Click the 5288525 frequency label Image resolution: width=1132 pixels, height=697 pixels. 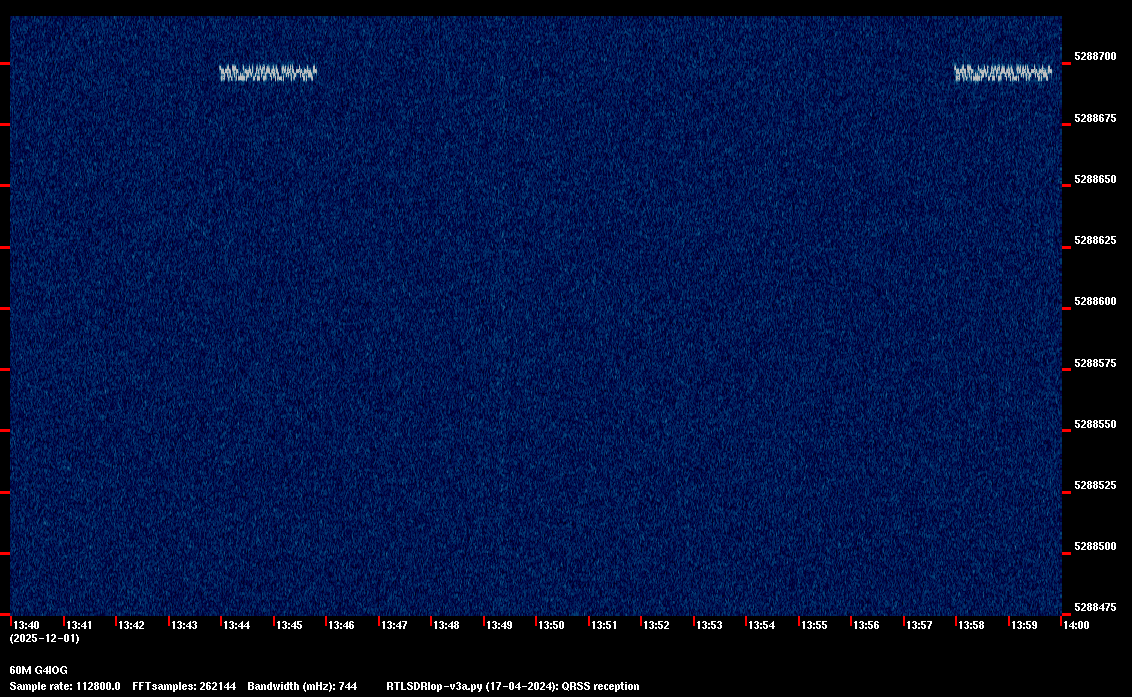(x=1095, y=485)
